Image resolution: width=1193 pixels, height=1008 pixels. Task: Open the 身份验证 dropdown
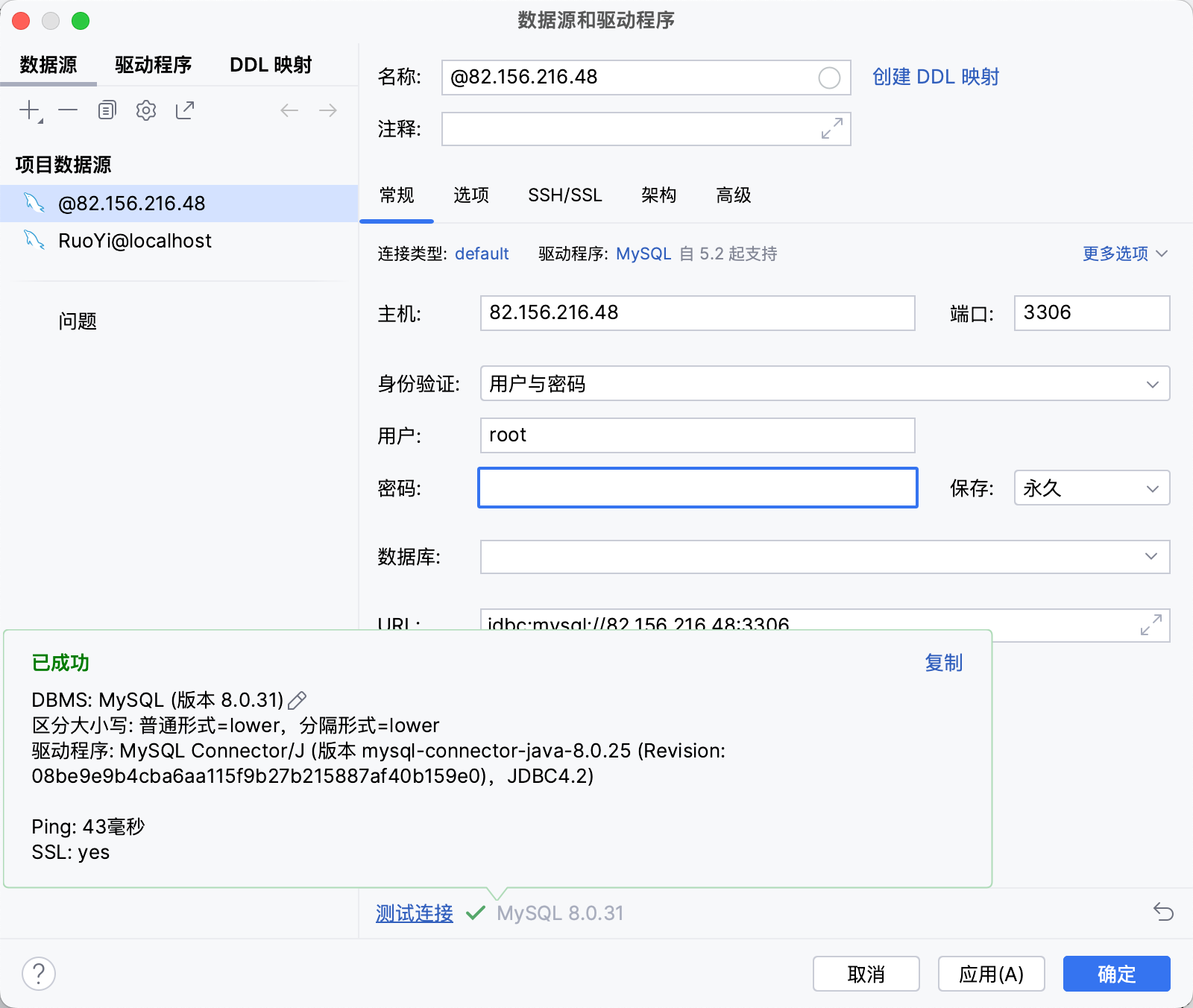click(825, 384)
